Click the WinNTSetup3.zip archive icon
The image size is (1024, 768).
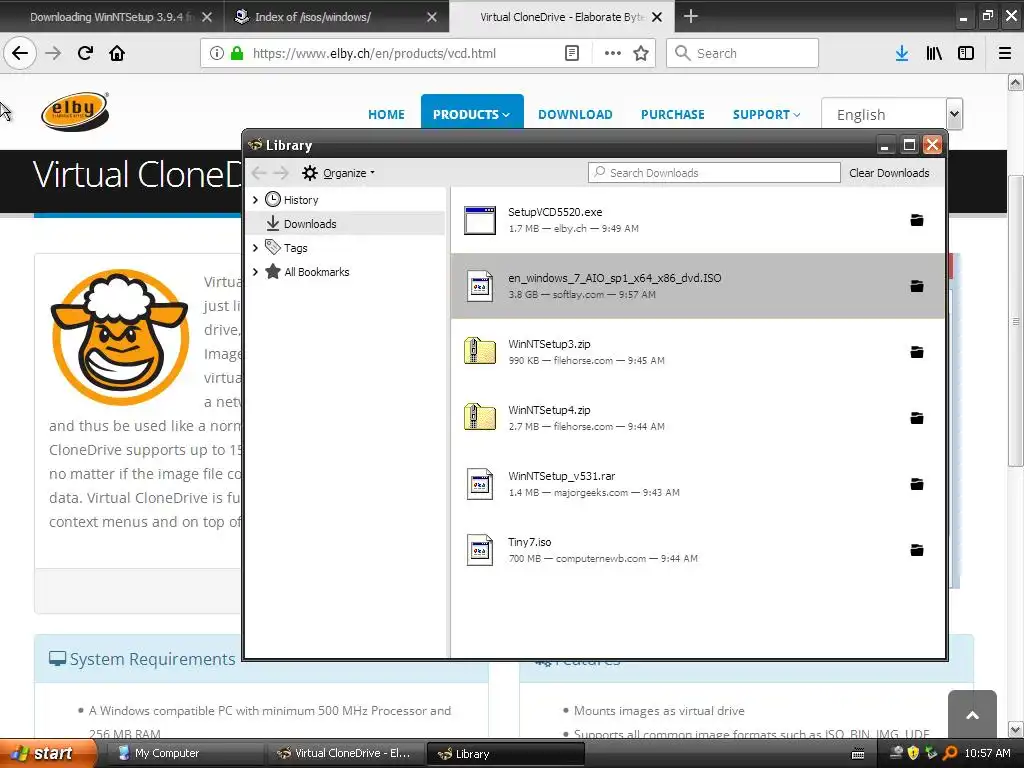point(480,351)
